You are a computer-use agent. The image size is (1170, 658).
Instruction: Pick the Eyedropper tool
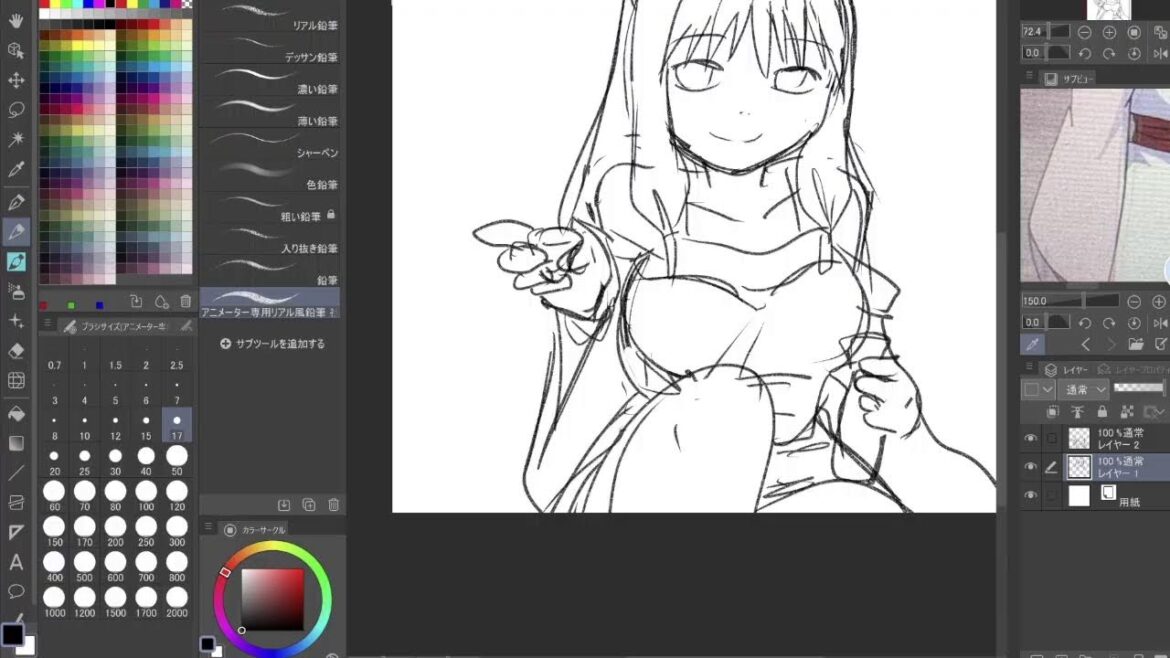click(x=16, y=171)
